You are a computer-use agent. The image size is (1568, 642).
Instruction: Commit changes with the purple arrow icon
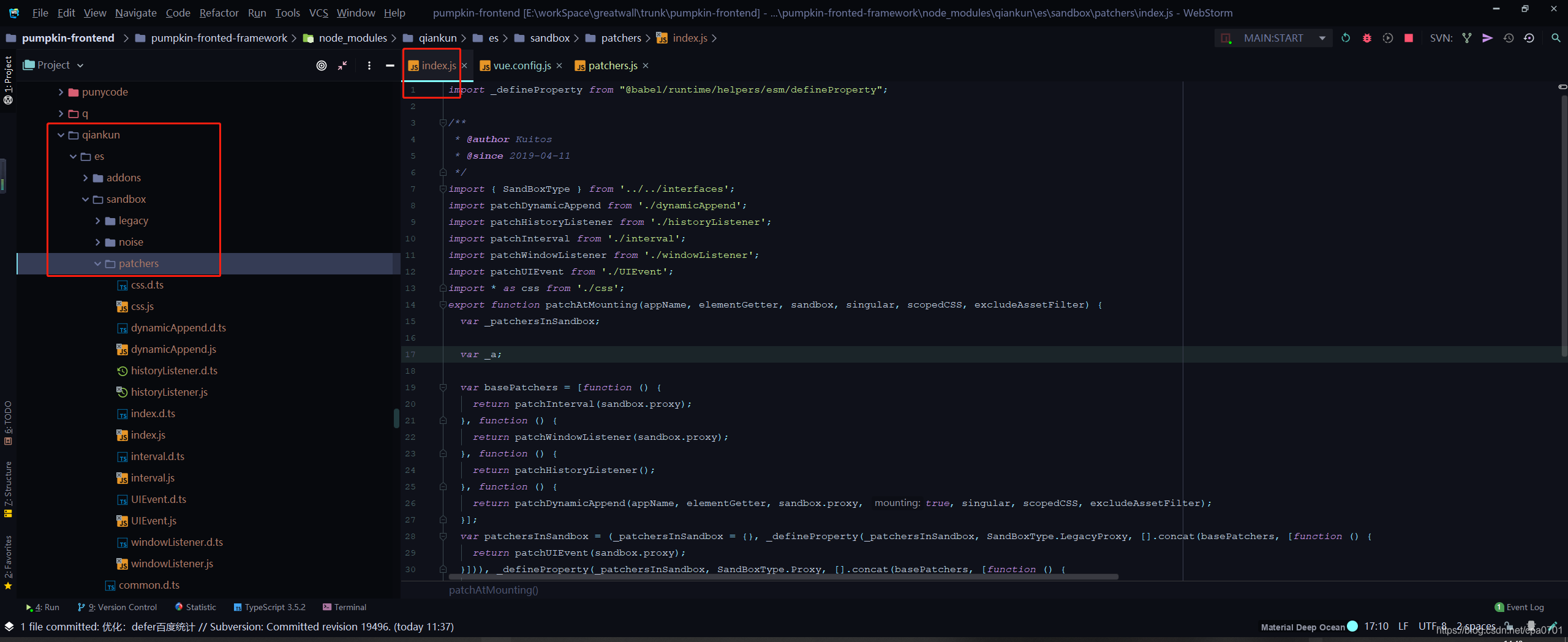click(x=1487, y=38)
